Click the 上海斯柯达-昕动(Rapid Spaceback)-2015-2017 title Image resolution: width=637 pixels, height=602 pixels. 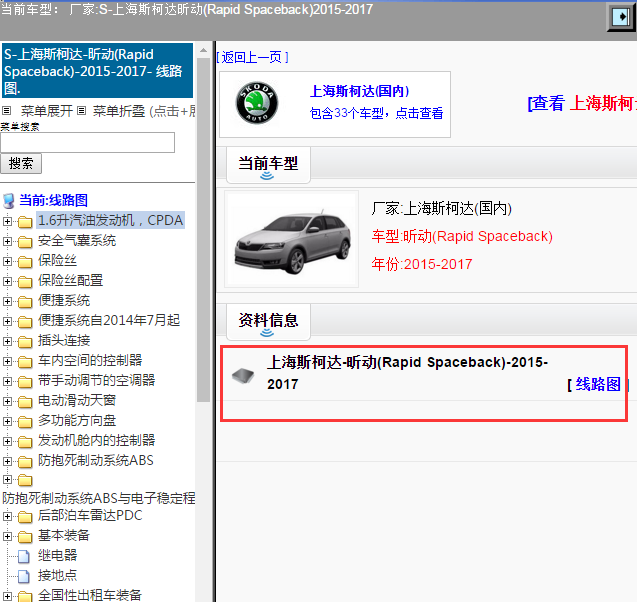[407, 372]
